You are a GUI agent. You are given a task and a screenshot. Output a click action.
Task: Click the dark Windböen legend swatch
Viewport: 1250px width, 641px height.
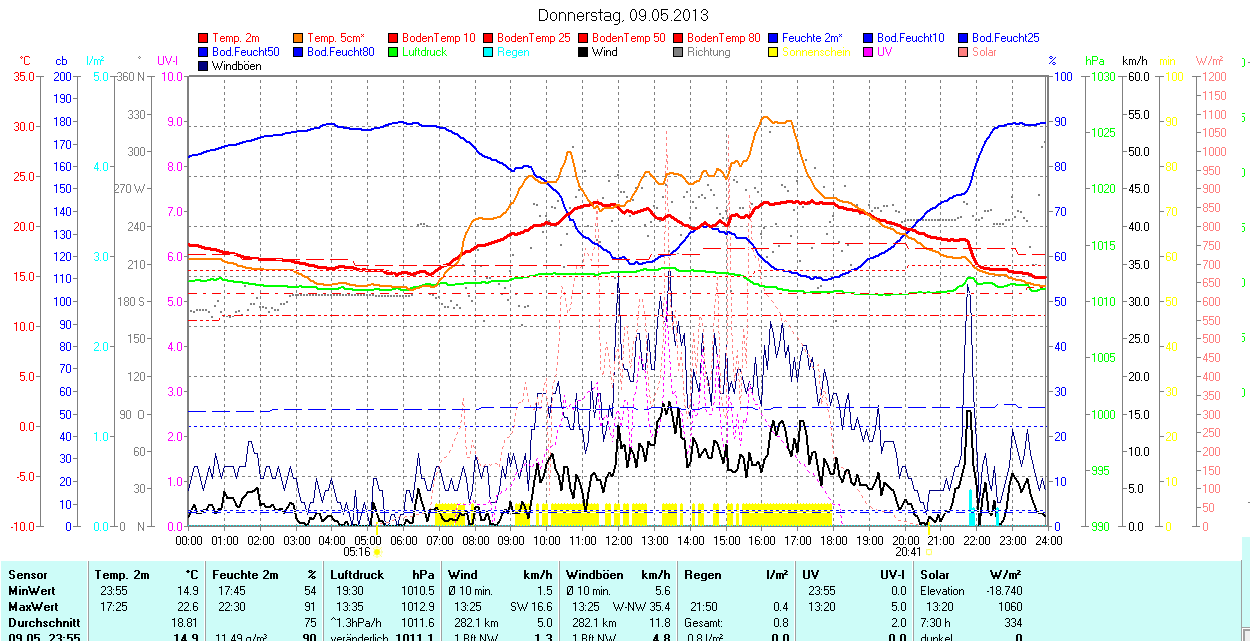tap(204, 66)
